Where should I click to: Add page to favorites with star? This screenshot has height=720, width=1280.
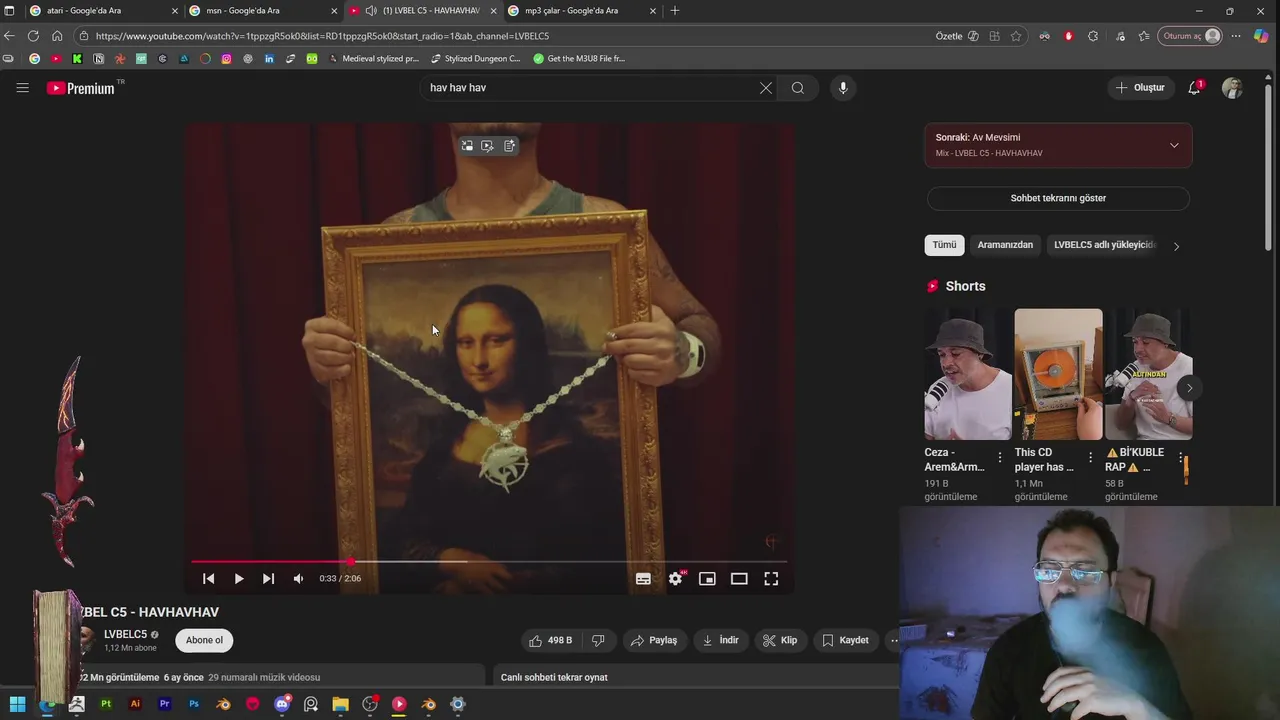[1016, 36]
